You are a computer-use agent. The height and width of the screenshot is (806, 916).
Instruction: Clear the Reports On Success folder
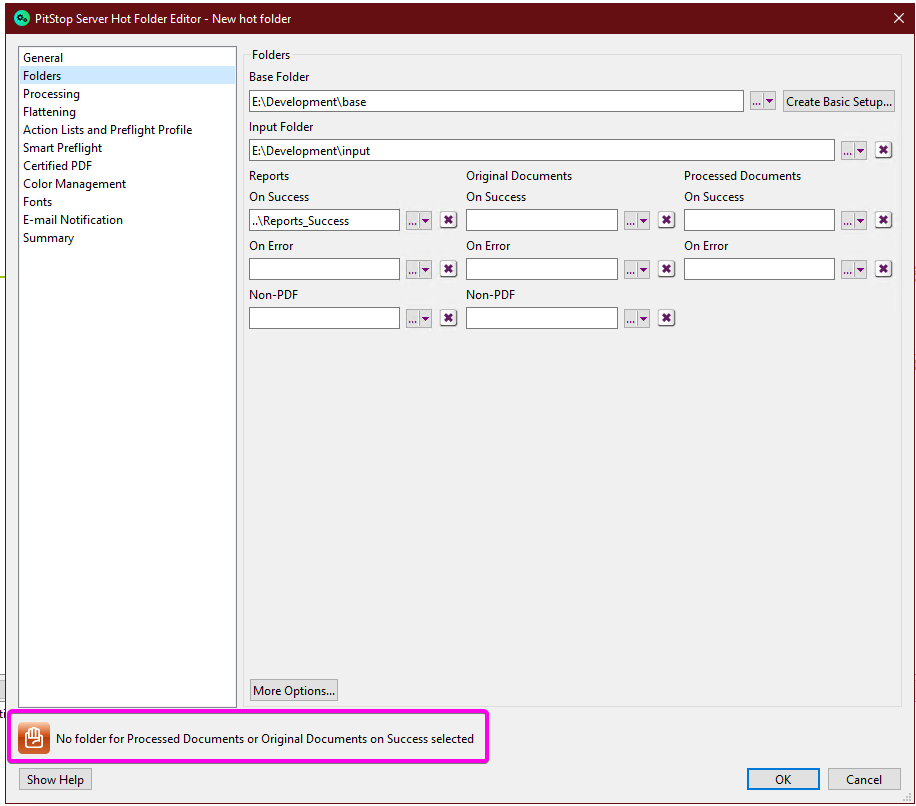448,220
